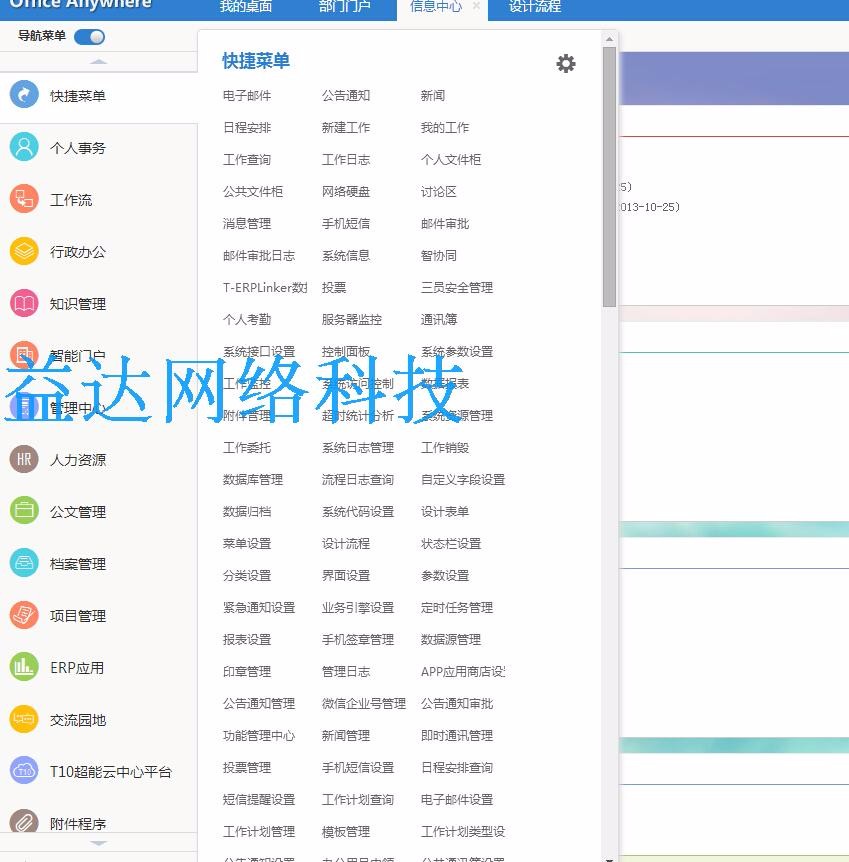Open the 个人事务 sidebar icon
The height and width of the screenshot is (862, 849).
pos(24,147)
